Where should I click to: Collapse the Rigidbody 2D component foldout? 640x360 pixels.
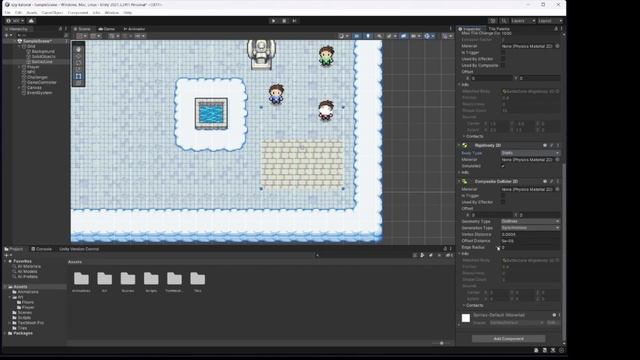tap(459, 145)
